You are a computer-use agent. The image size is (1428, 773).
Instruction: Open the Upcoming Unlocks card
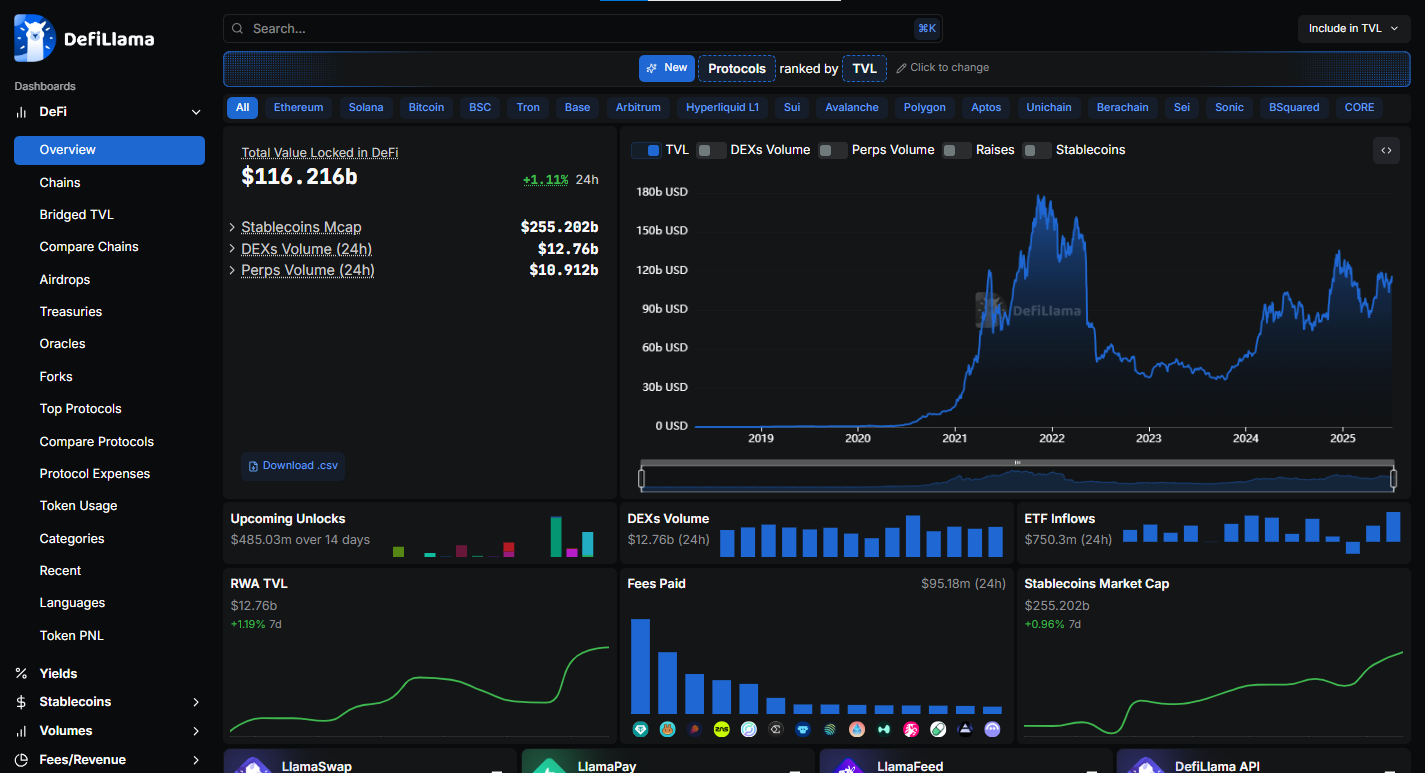click(x=419, y=532)
